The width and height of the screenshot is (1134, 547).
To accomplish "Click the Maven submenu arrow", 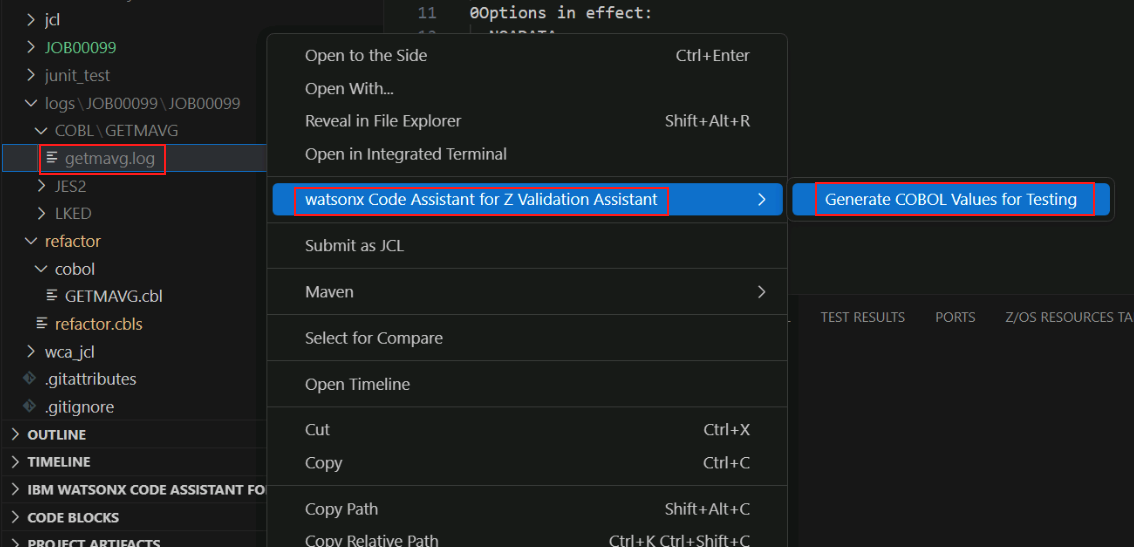I will pos(761,292).
